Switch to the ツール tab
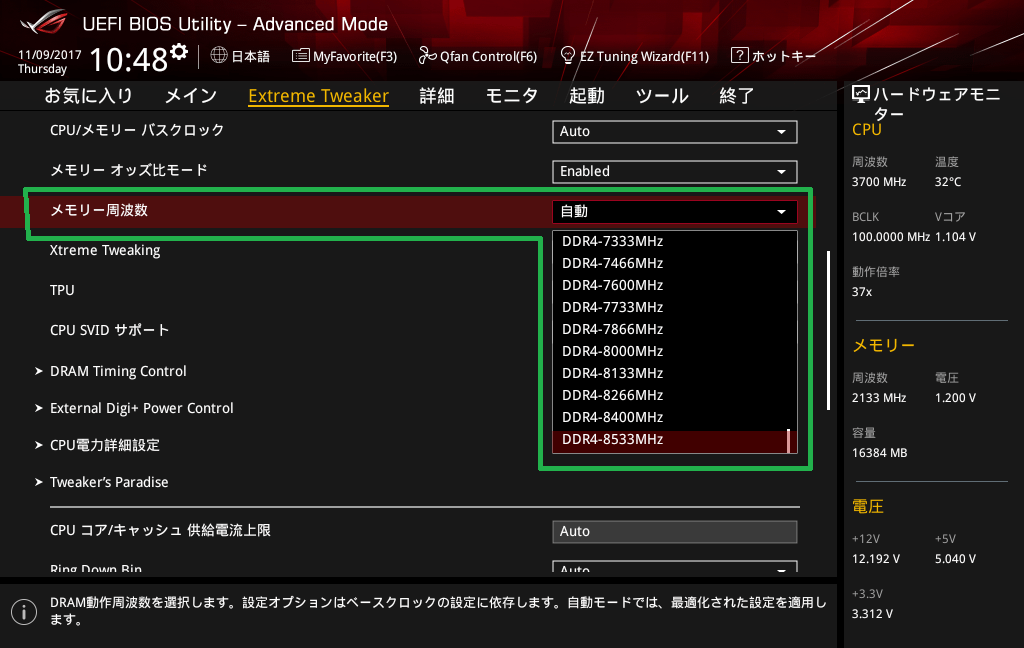Screen dimensions: 1024x648 pyautogui.click(x=662, y=96)
